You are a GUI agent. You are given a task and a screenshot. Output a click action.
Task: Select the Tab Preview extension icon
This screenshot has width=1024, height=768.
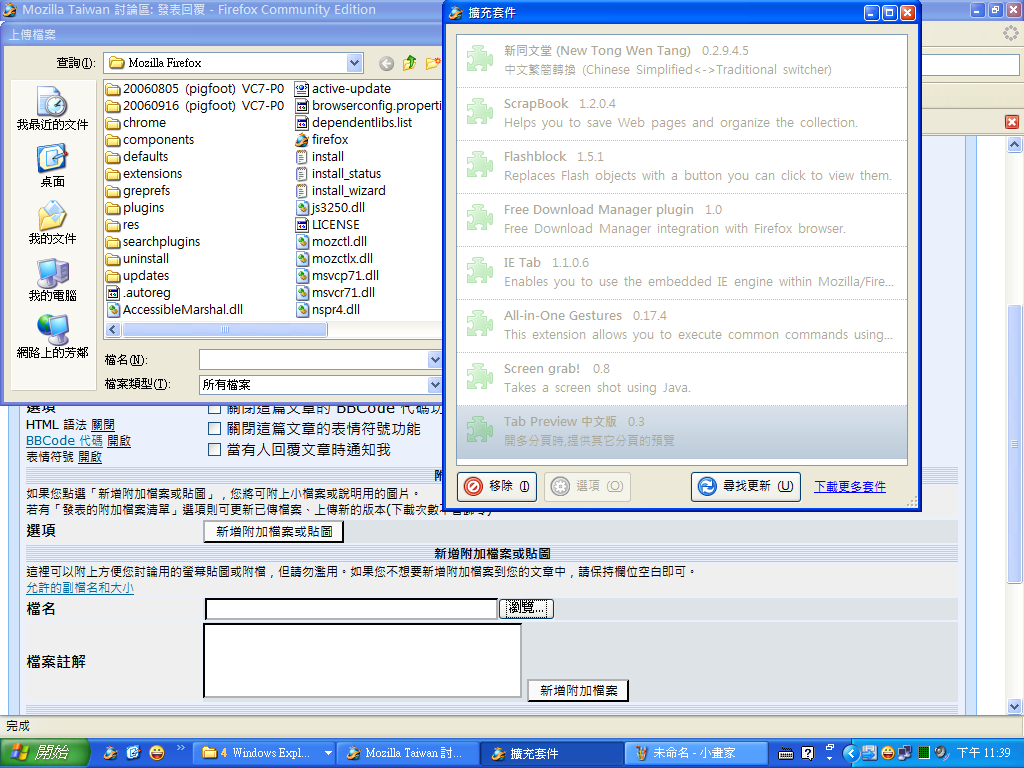click(479, 429)
